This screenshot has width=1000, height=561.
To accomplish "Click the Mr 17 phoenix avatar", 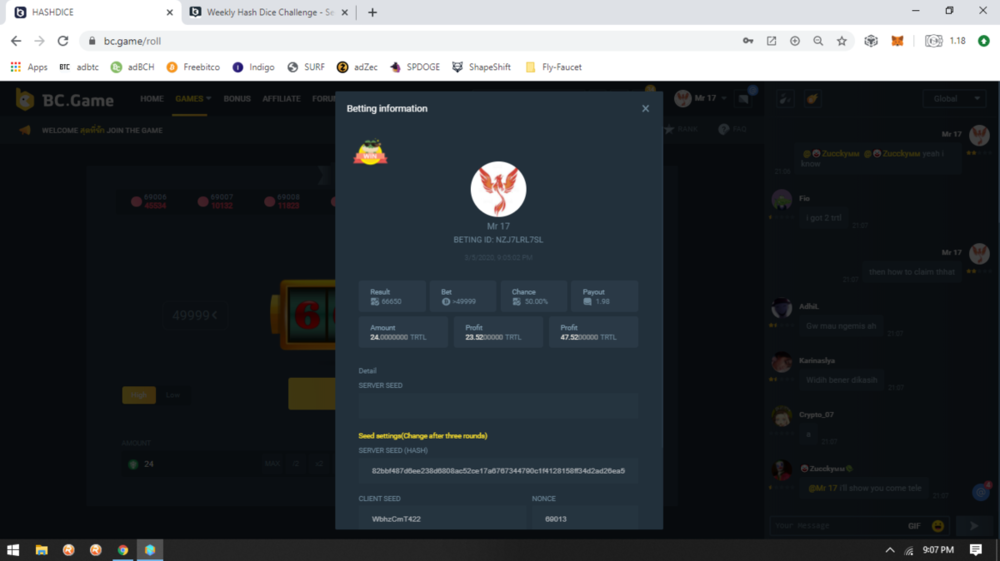I will coord(498,189).
